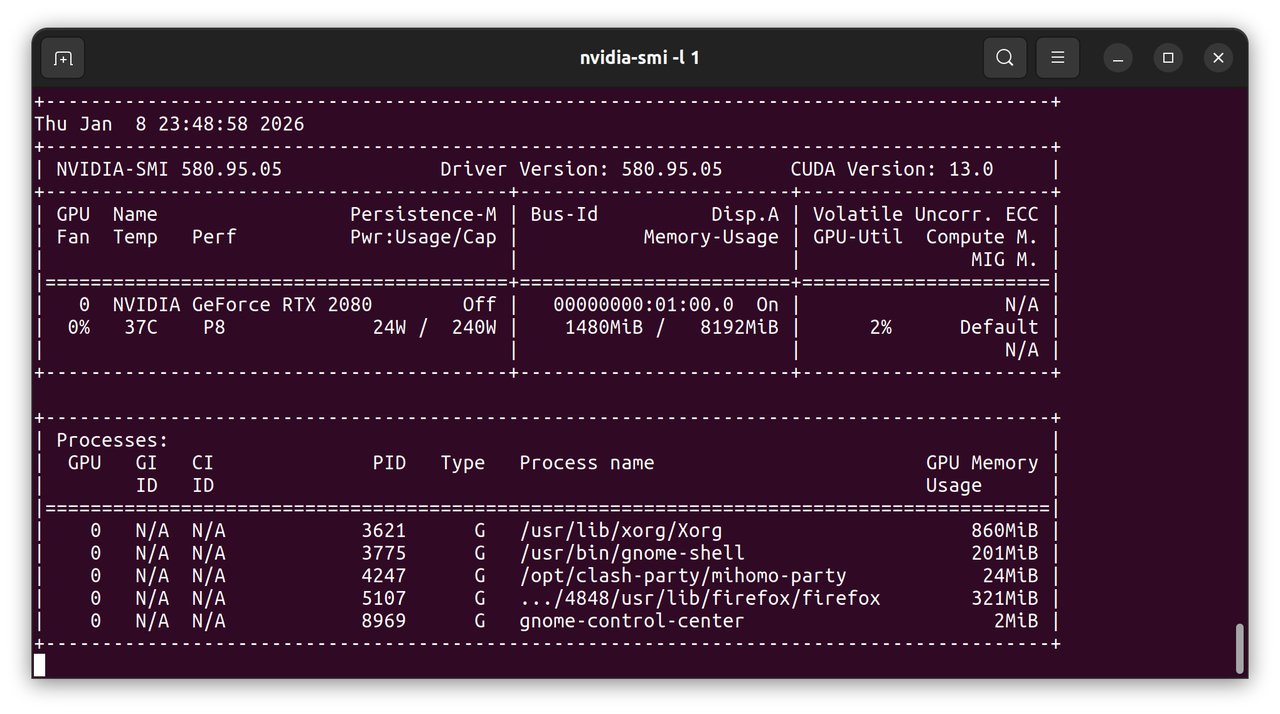
Task: Open a new terminal tab
Action: coord(62,58)
